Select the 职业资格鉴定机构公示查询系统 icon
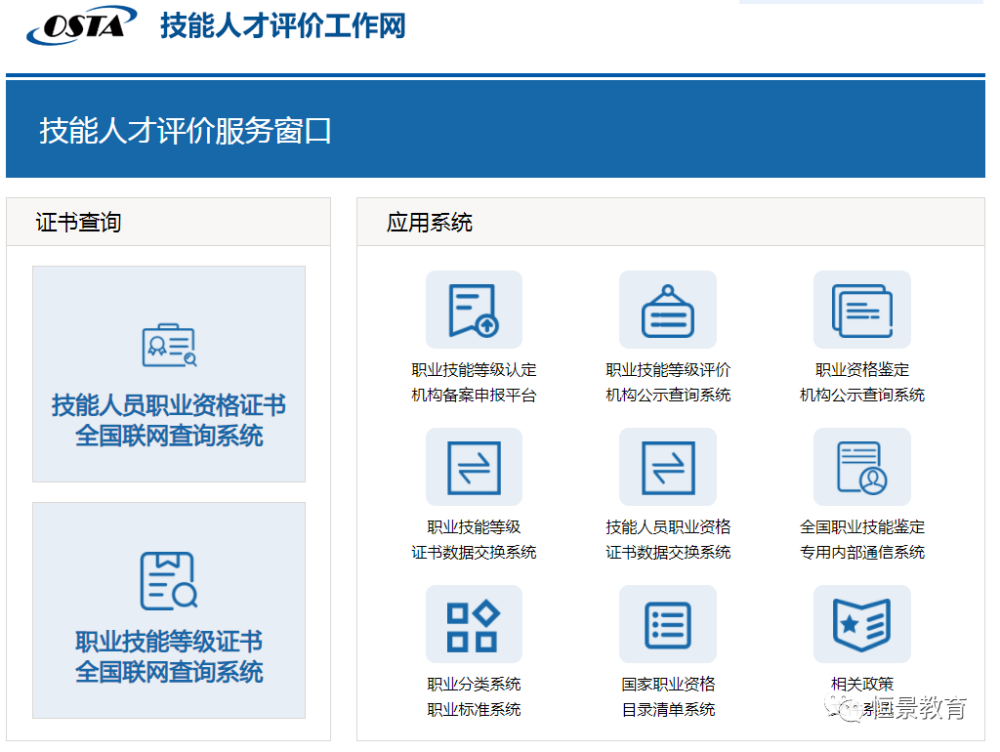Screen dimensions: 1000x752 coord(862,309)
